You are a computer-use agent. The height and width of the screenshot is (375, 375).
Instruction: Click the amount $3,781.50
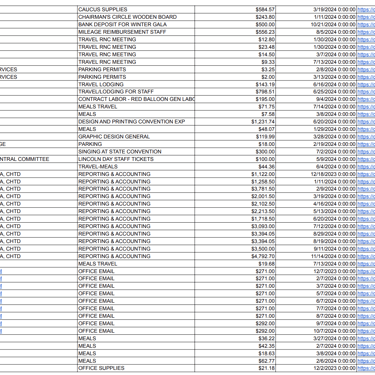pyautogui.click(x=263, y=189)
